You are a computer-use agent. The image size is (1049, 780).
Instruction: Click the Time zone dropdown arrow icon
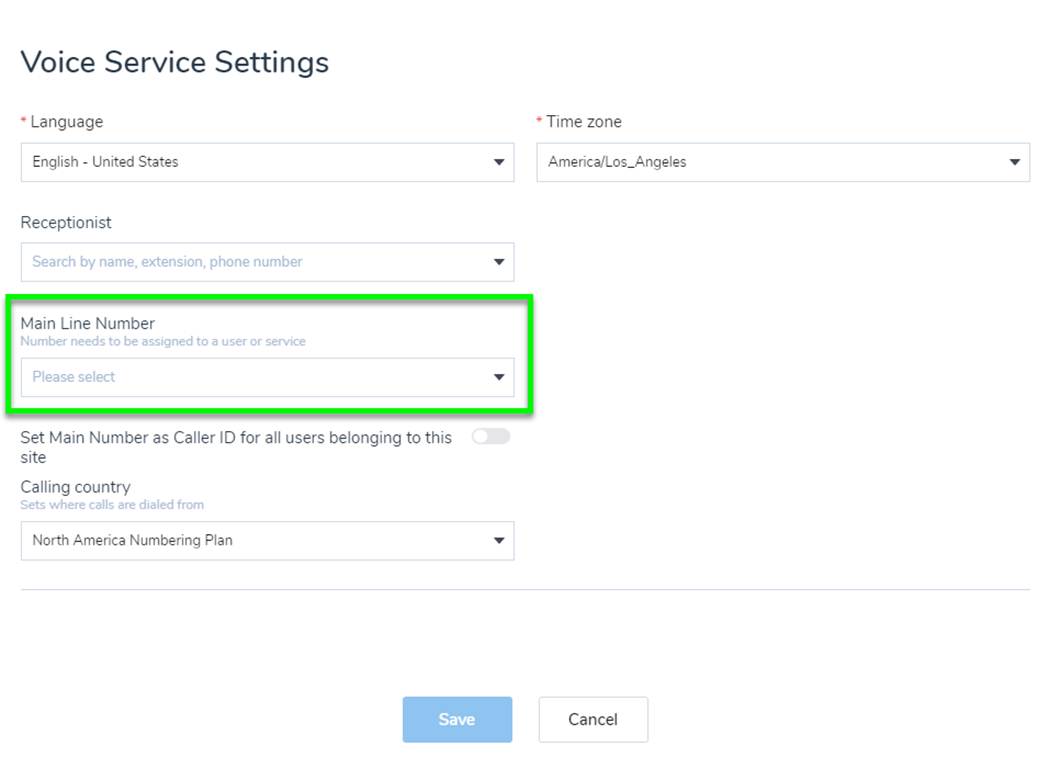1015,162
